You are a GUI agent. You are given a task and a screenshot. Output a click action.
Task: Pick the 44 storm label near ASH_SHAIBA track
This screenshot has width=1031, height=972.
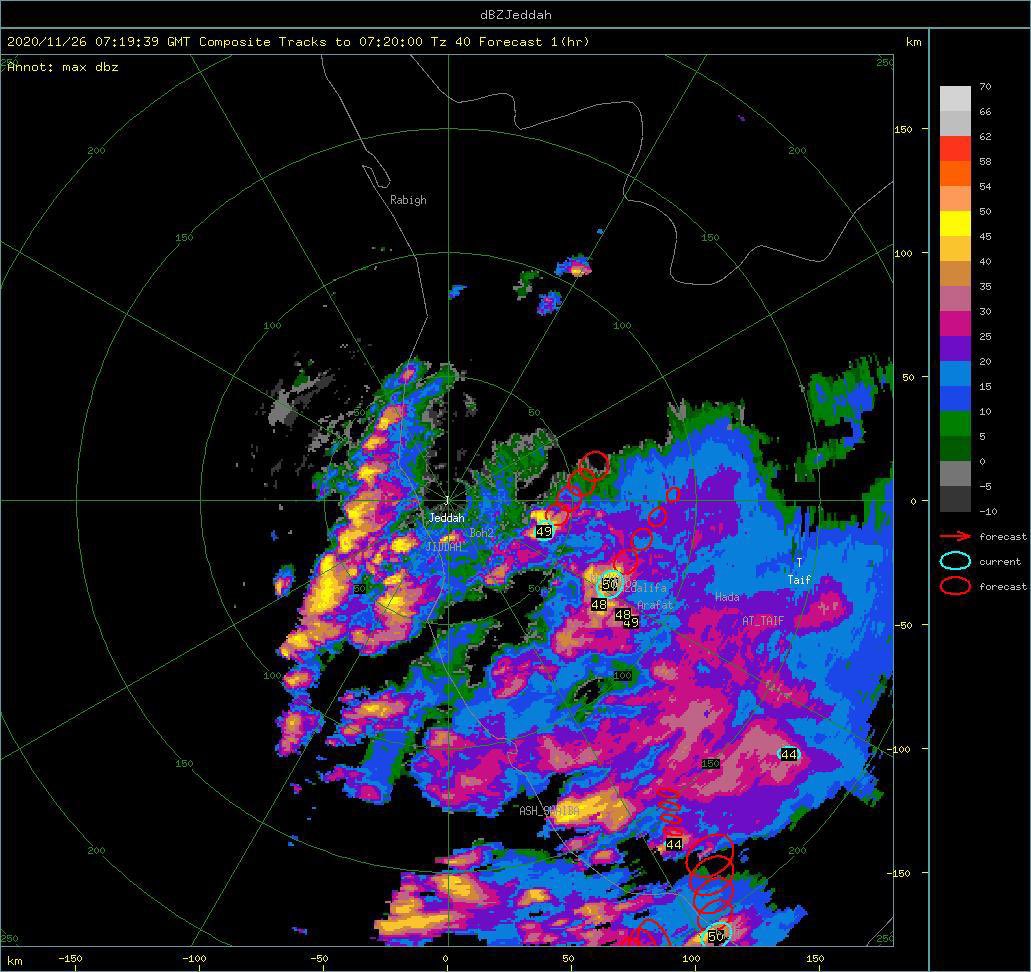click(x=674, y=844)
